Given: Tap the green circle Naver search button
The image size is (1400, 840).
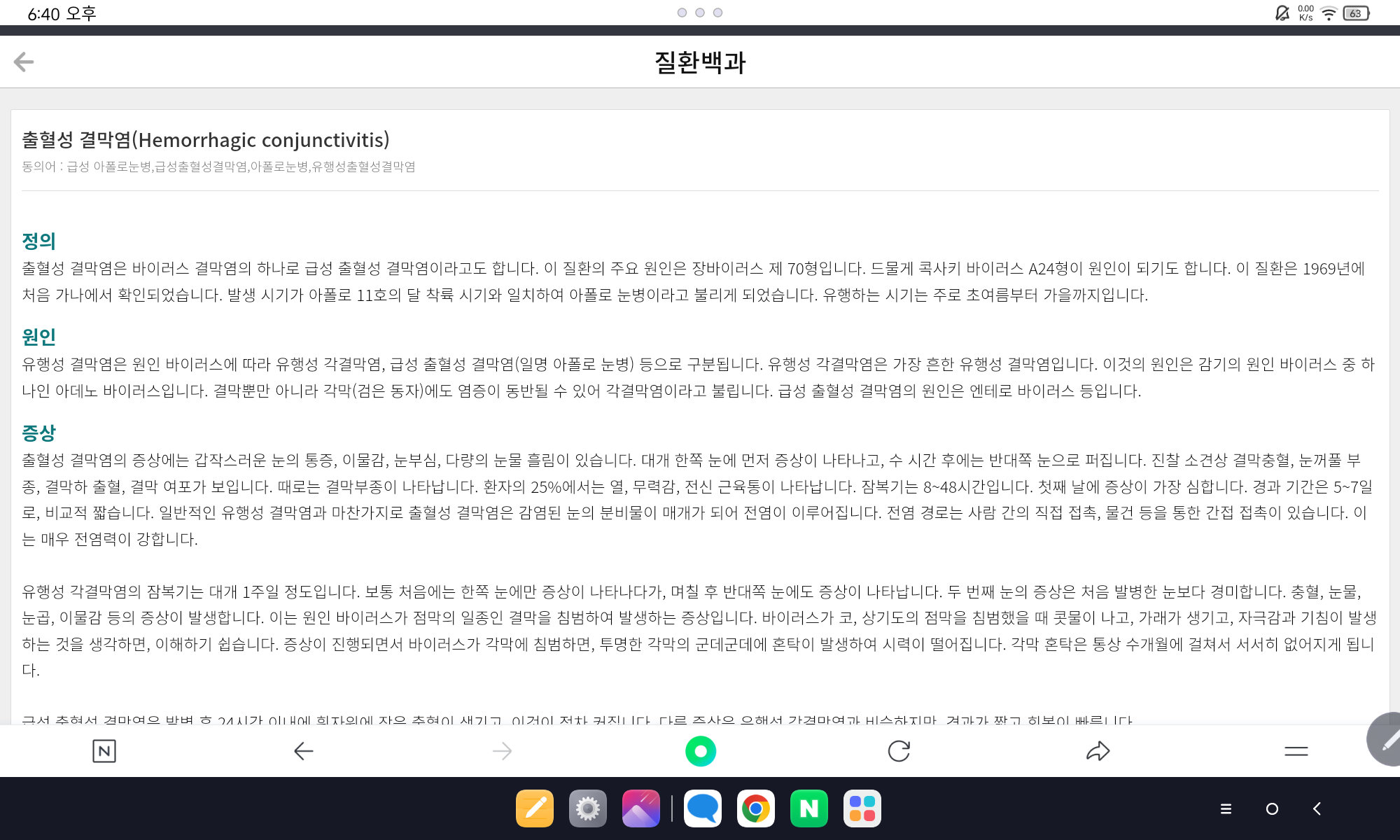Looking at the screenshot, I should 701,751.
